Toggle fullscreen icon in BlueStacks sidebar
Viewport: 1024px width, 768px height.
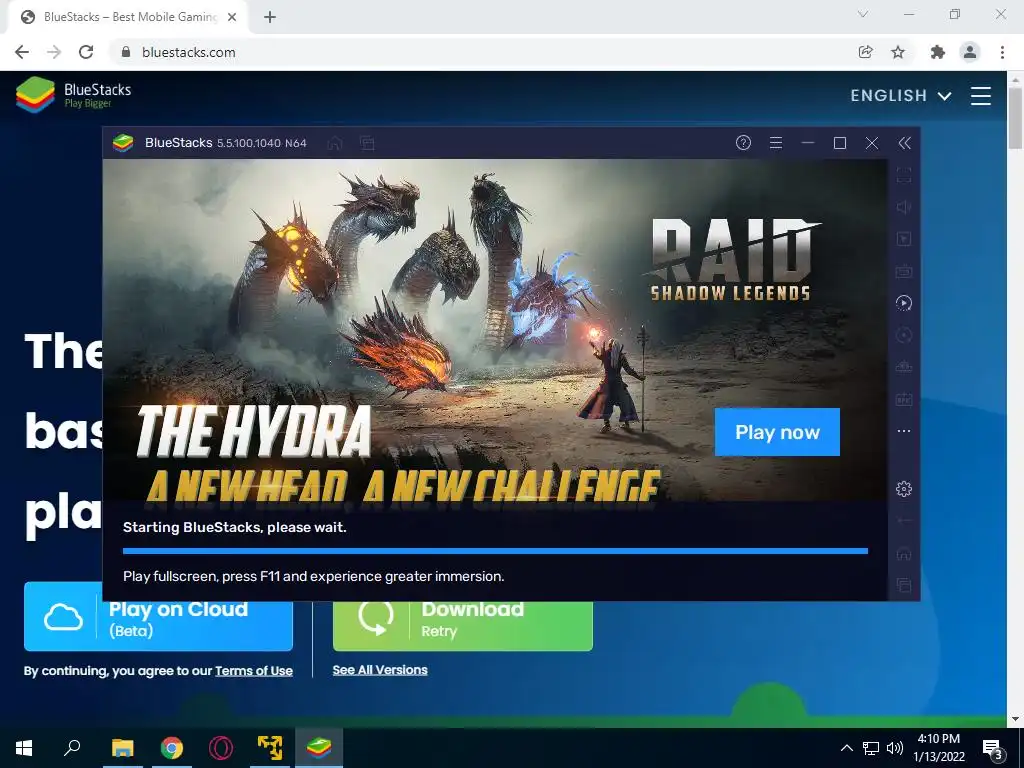click(904, 175)
